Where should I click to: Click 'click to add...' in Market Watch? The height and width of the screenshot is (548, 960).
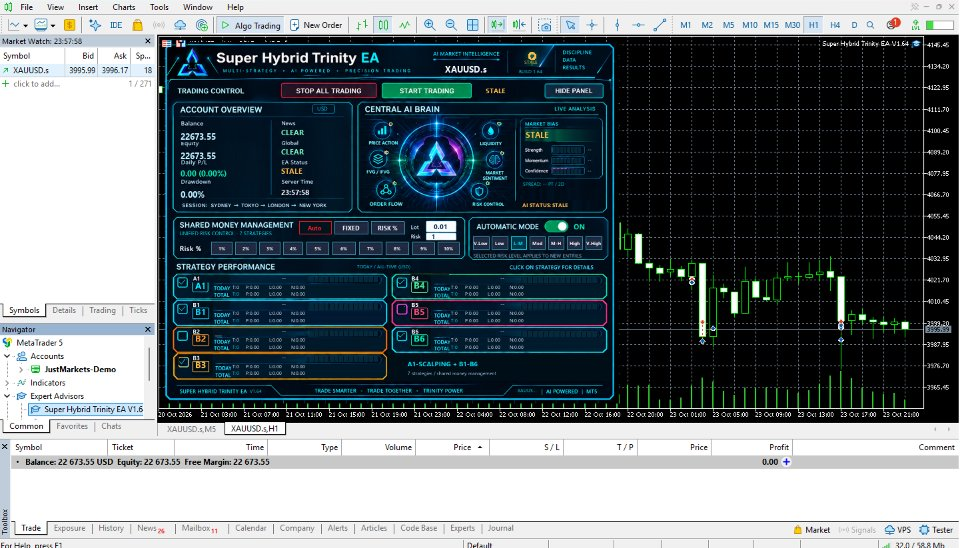tap(37, 84)
